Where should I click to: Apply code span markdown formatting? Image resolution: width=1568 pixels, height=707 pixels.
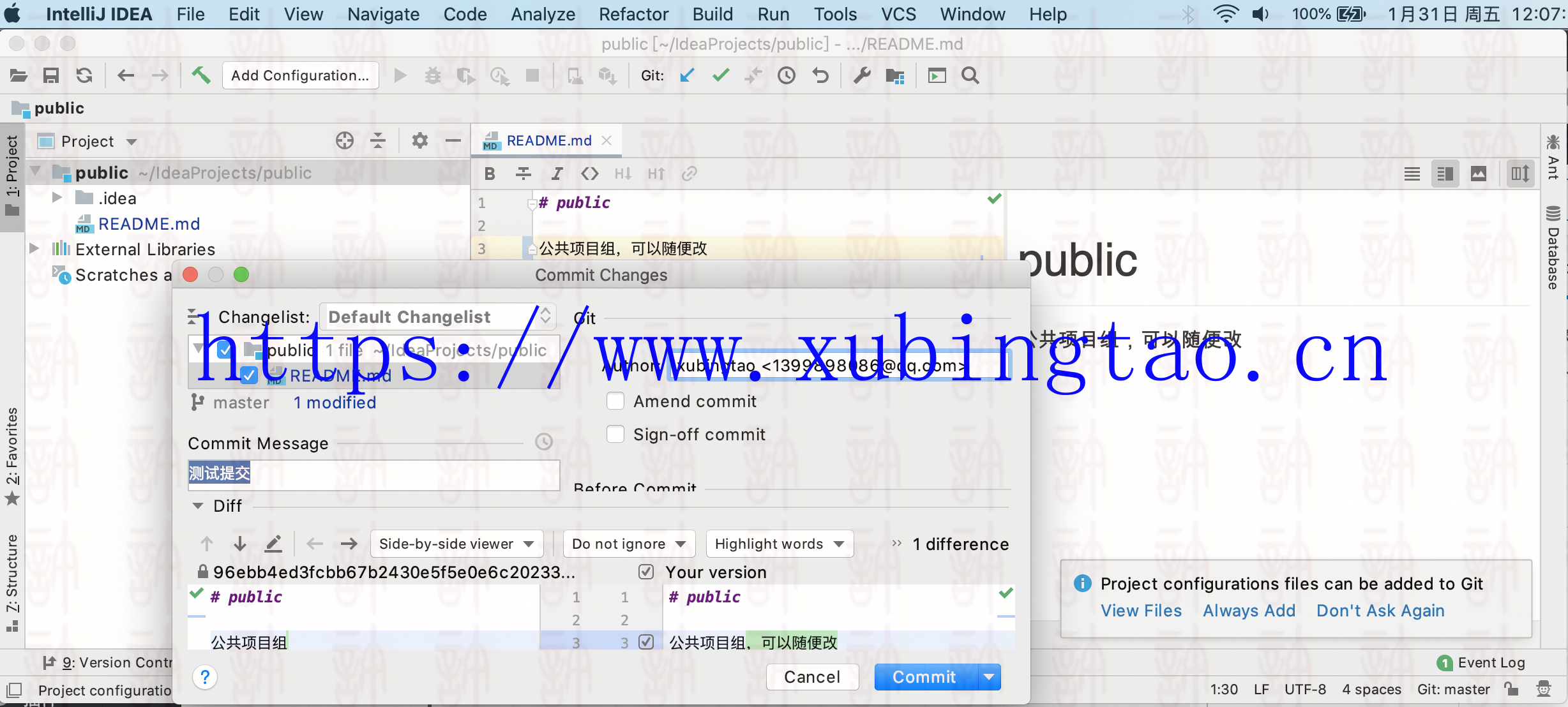[590, 174]
